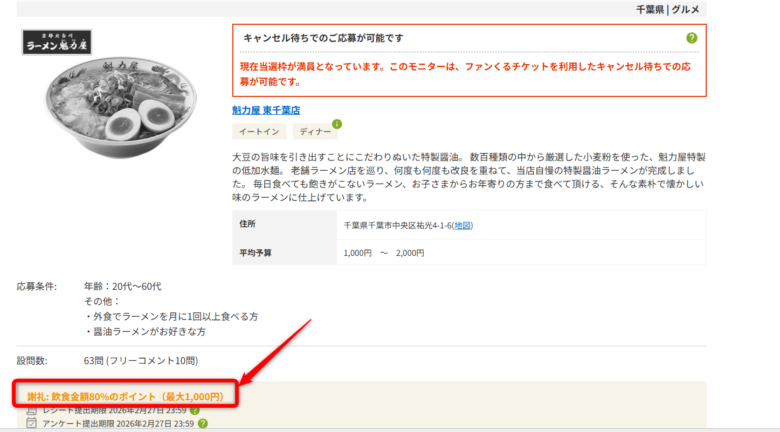Click the キャンセル待ち notice heading
This screenshot has width=780, height=432.
point(324,38)
